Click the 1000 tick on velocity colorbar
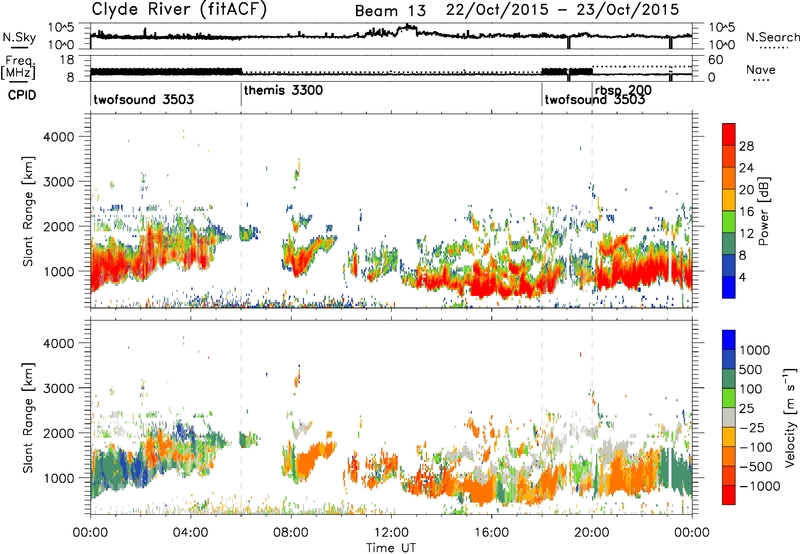The image size is (800, 554). point(755,350)
